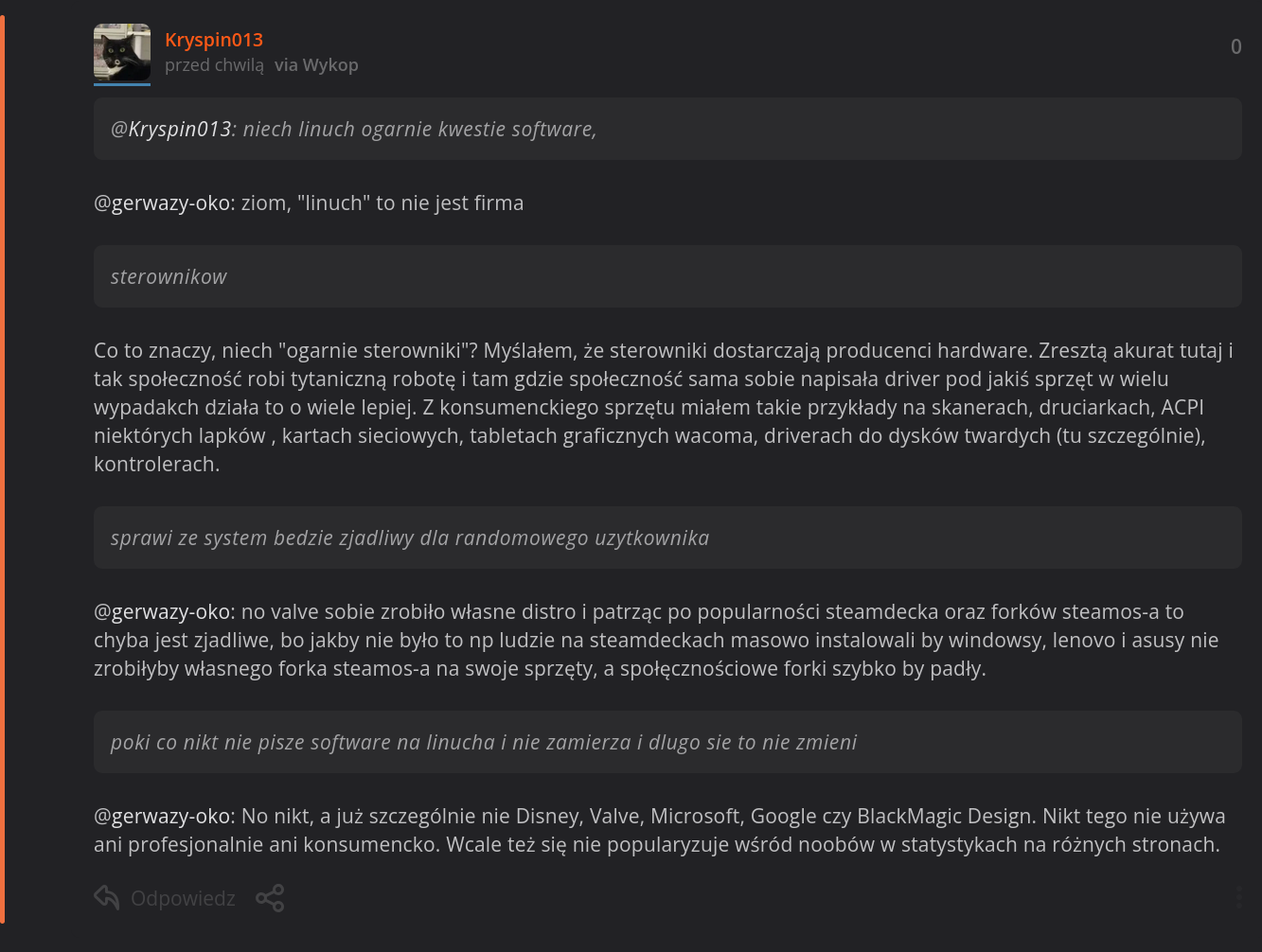This screenshot has height=952, width=1262.
Task: Click the paragraph starting "Co to znaczy"
Action: click(663, 407)
